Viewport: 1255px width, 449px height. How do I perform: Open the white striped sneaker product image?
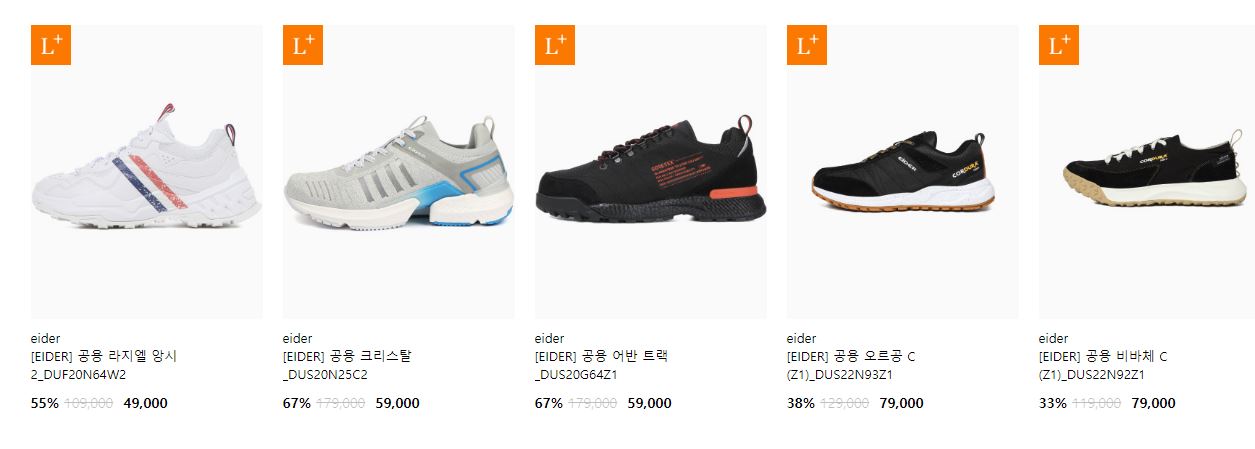pos(147,172)
